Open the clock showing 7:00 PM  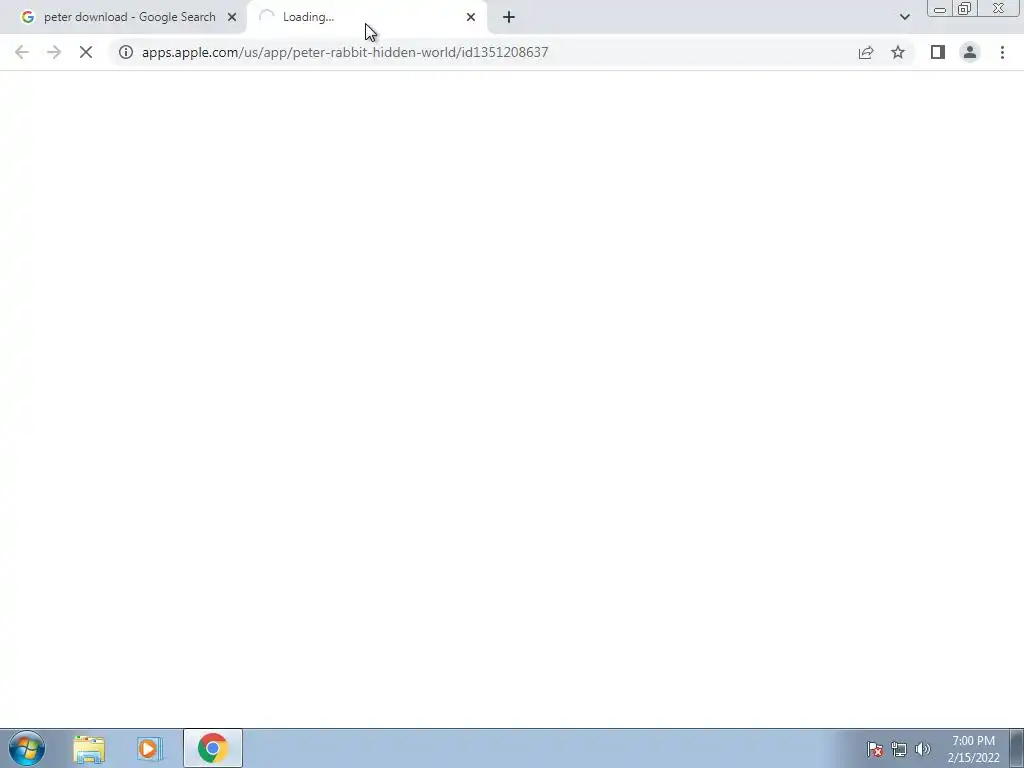973,749
